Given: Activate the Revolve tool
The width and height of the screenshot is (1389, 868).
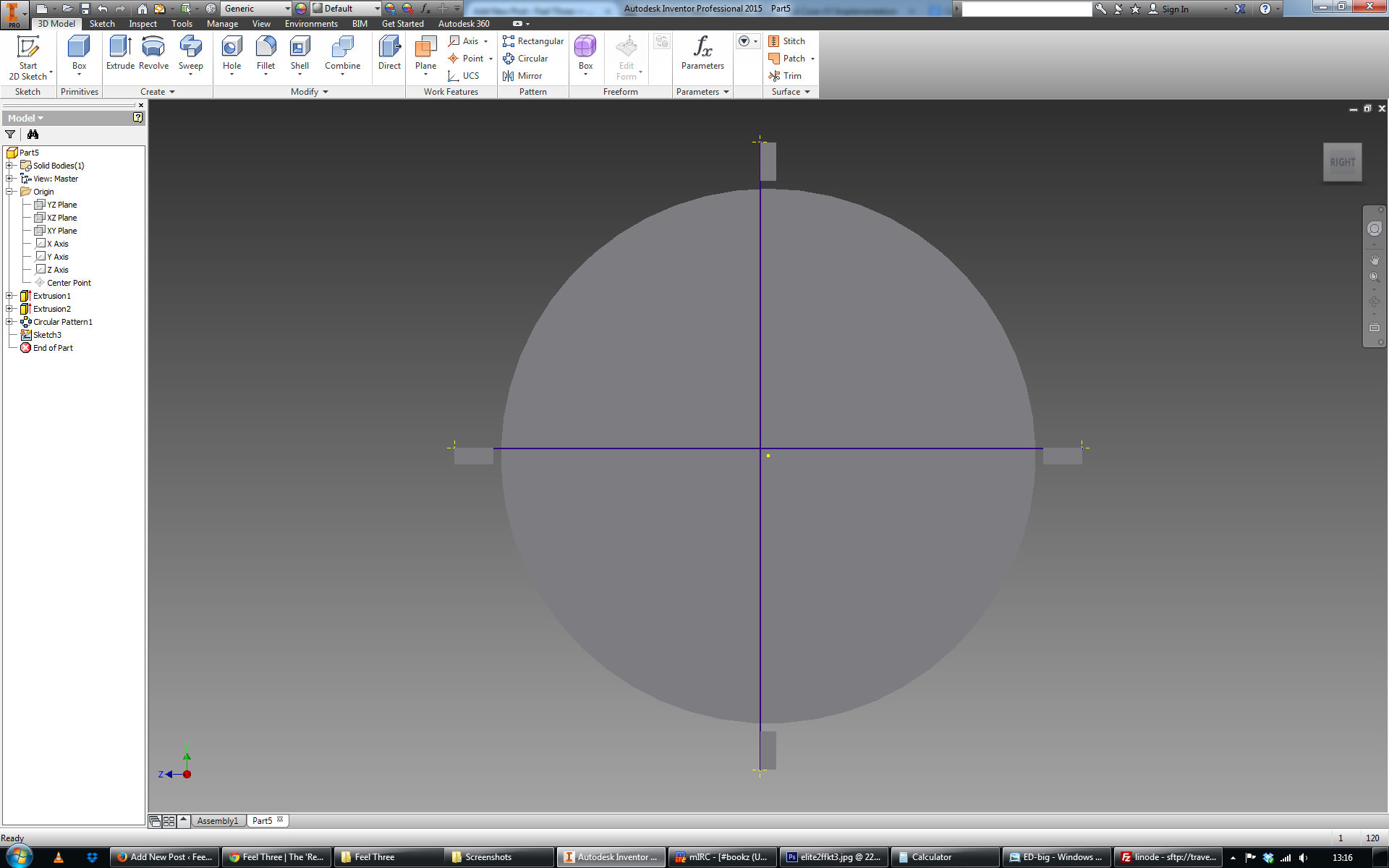Looking at the screenshot, I should pos(153,54).
